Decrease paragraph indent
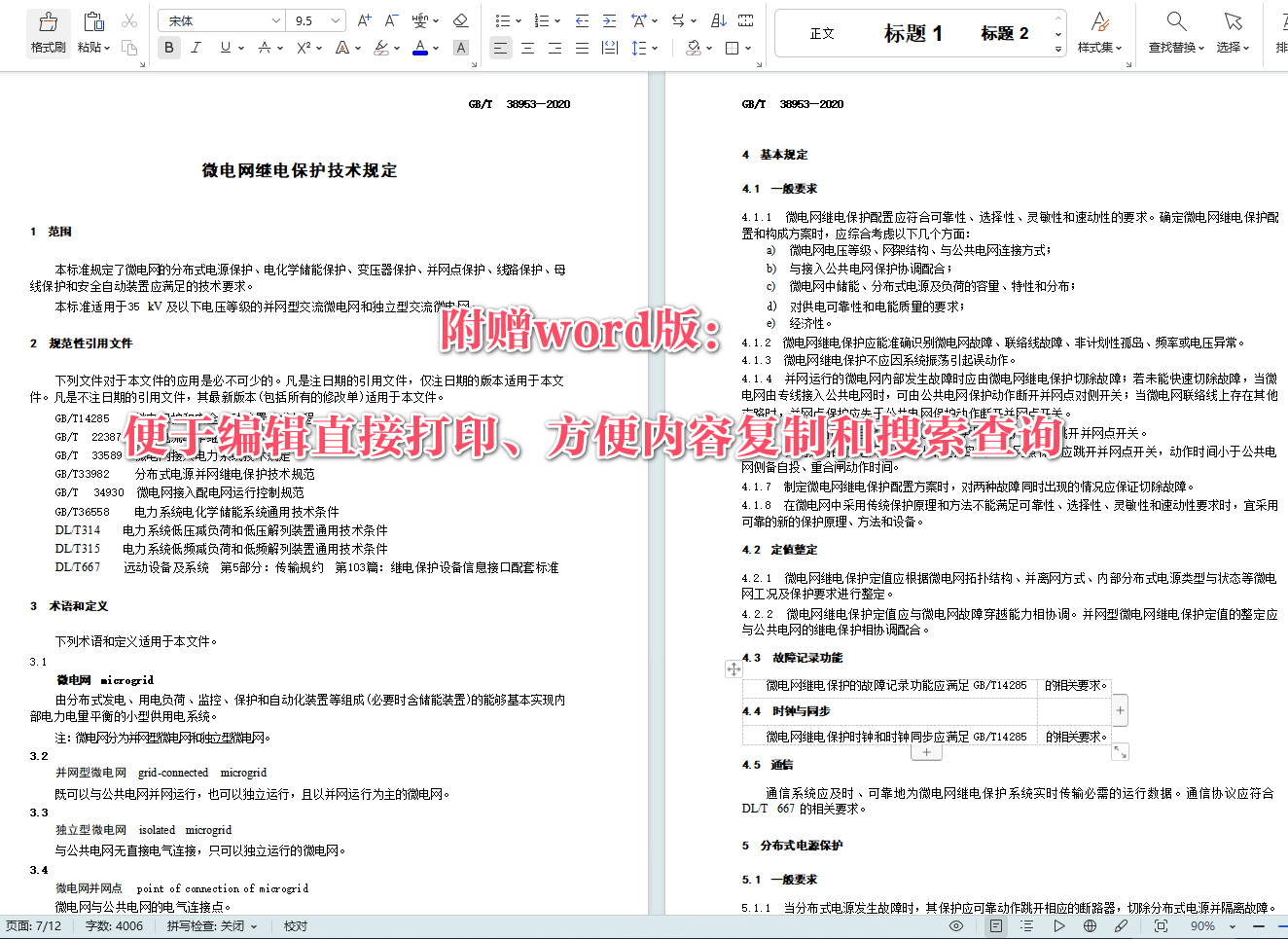 click(x=582, y=20)
